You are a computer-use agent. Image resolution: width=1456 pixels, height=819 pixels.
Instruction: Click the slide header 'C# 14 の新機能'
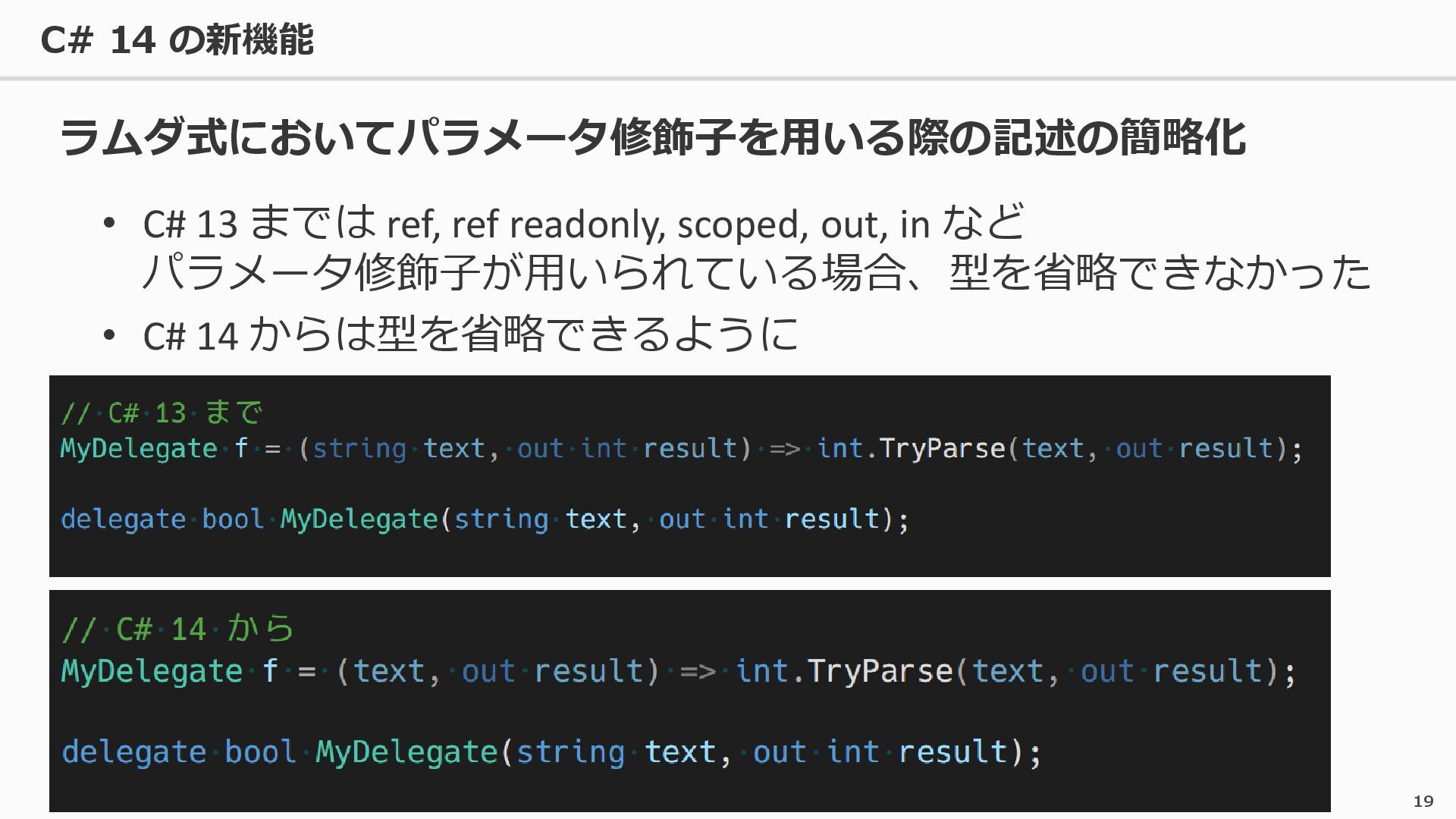tap(177, 39)
